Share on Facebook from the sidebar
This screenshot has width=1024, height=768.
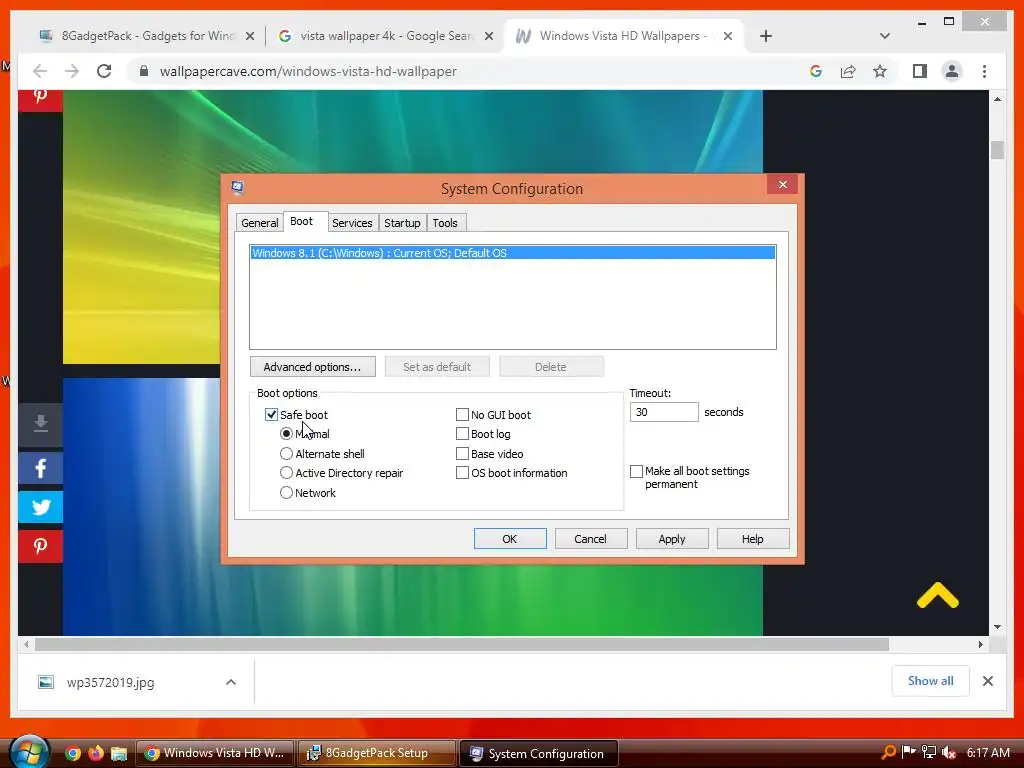(40, 468)
